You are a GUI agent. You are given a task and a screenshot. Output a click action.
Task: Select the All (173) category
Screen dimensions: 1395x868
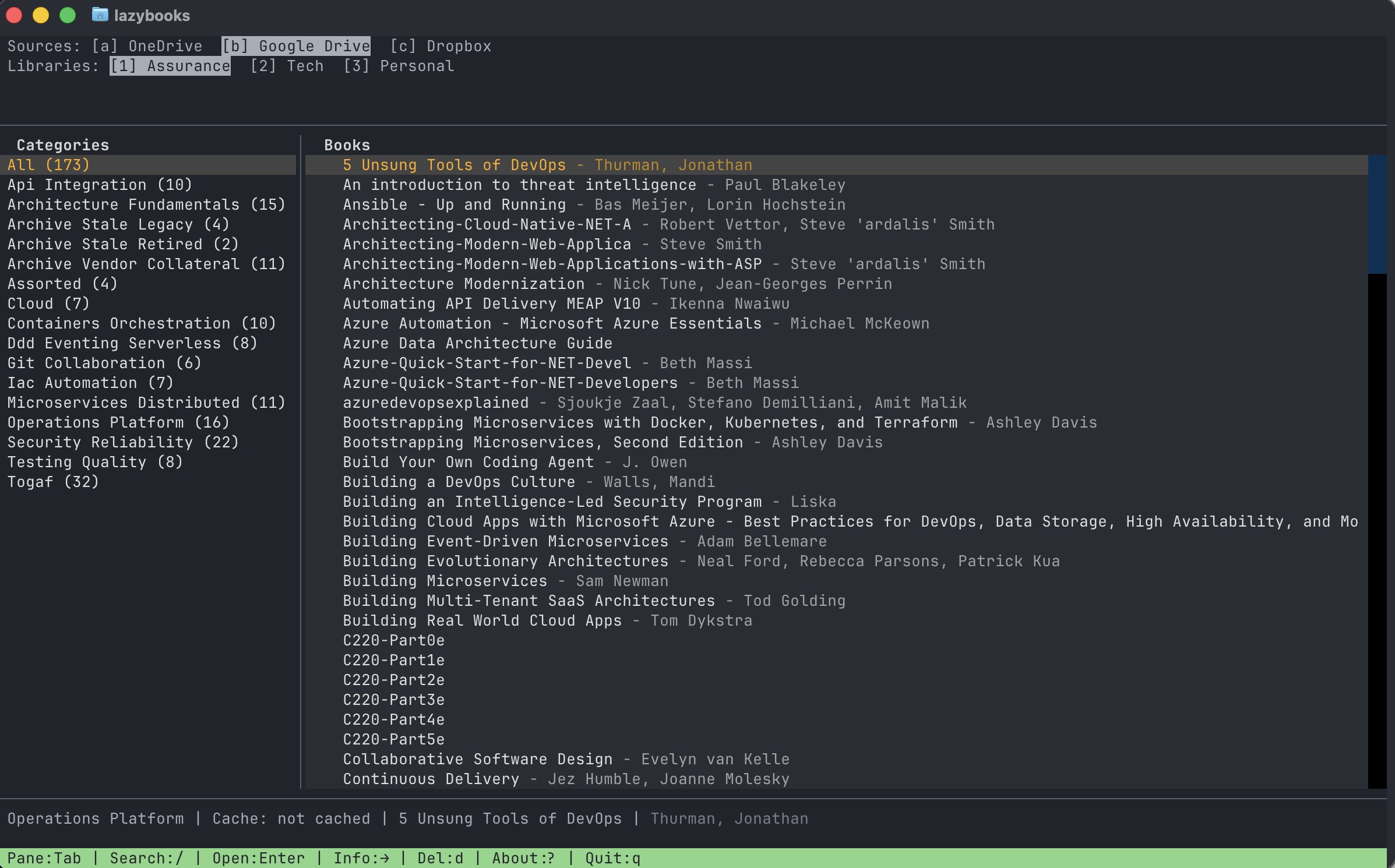tap(148, 165)
